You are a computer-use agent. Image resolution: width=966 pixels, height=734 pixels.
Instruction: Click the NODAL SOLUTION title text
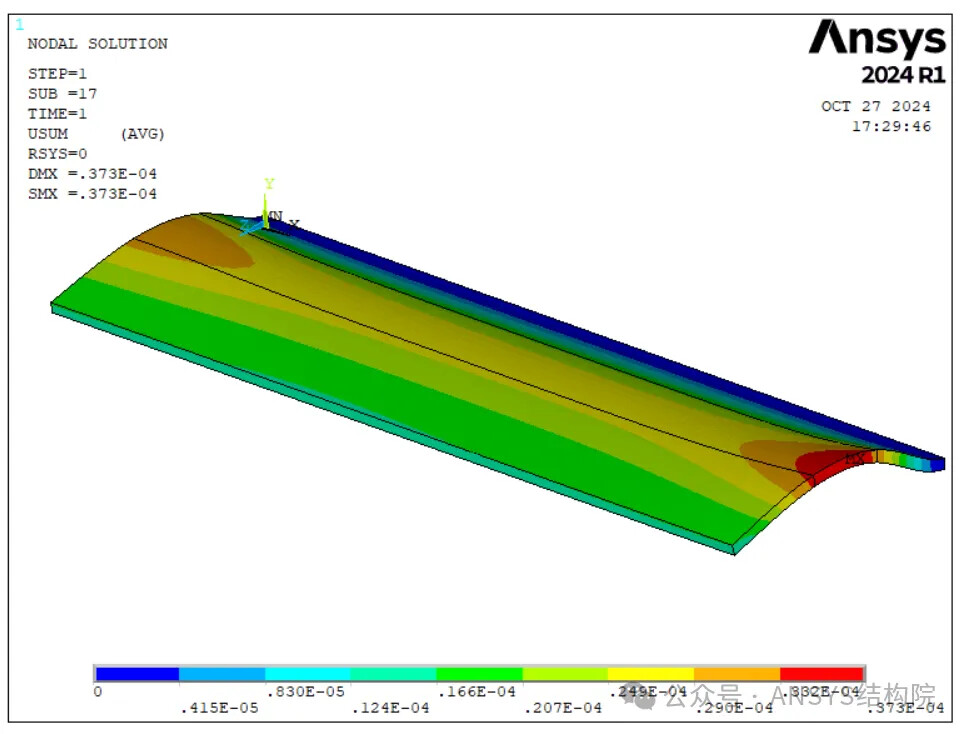97,44
